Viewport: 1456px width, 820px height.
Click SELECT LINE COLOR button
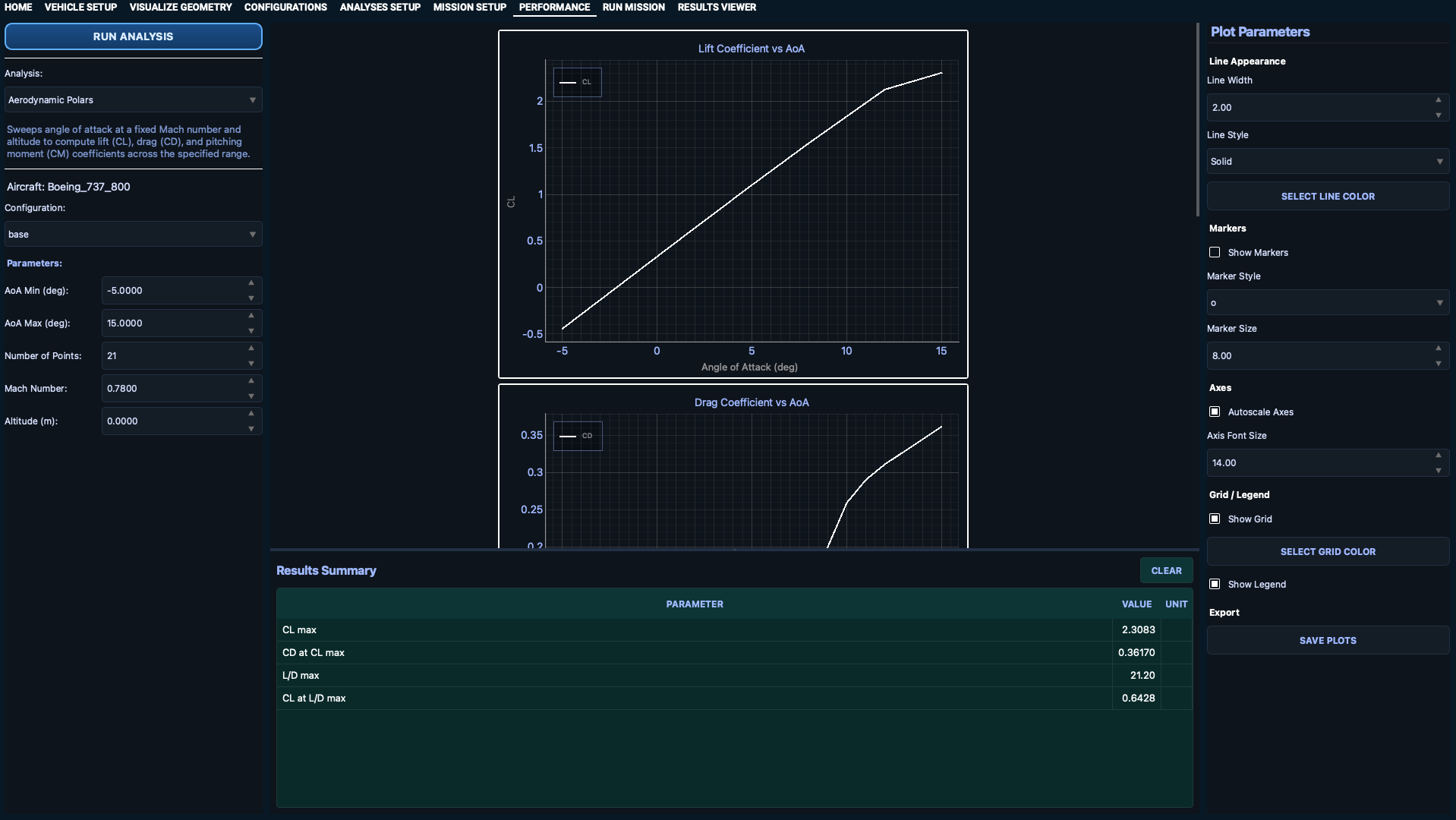[1328, 197]
